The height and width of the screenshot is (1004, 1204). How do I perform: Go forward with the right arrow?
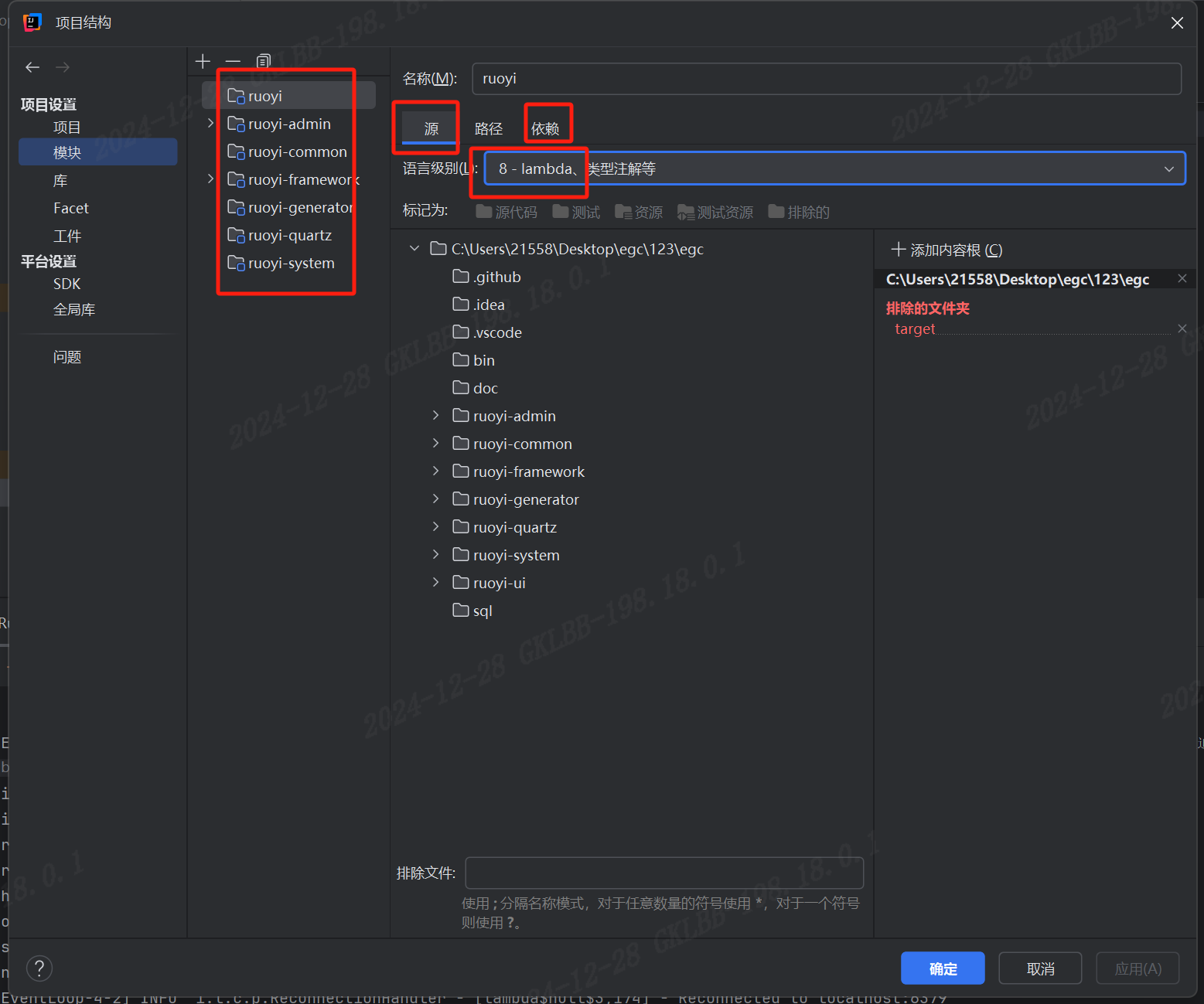point(63,67)
